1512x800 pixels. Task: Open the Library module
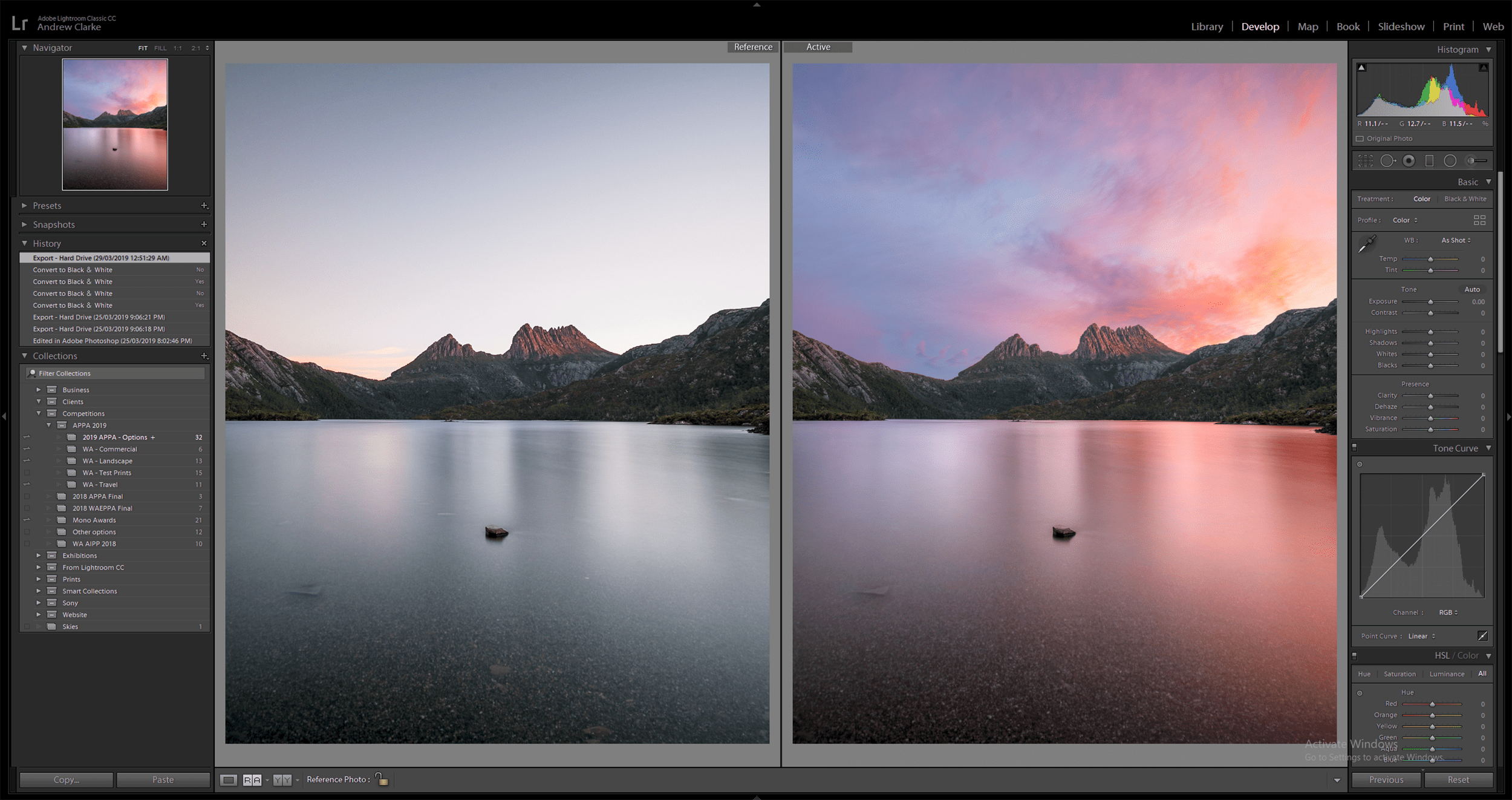tap(1207, 27)
